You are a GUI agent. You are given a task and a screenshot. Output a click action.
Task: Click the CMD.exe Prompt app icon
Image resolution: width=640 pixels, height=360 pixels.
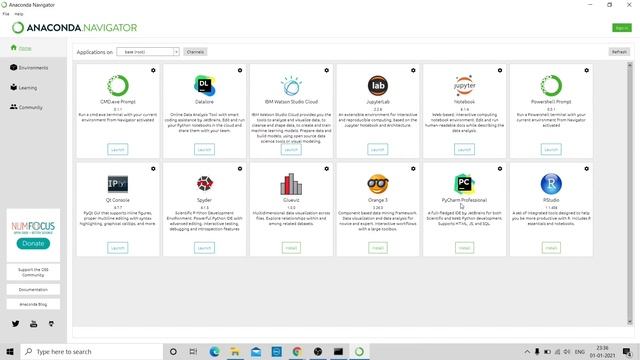[x=118, y=85]
